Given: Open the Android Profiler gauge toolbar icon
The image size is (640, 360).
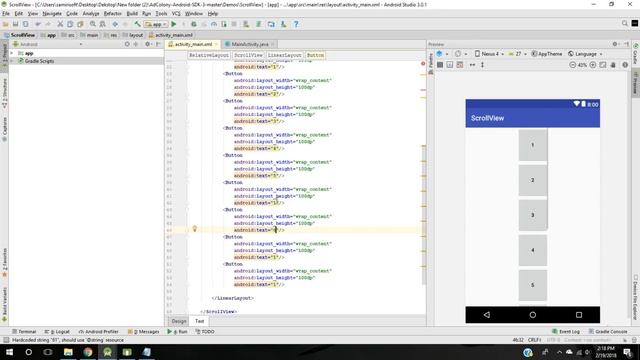Looking at the screenshot, I should [x=214, y=24].
